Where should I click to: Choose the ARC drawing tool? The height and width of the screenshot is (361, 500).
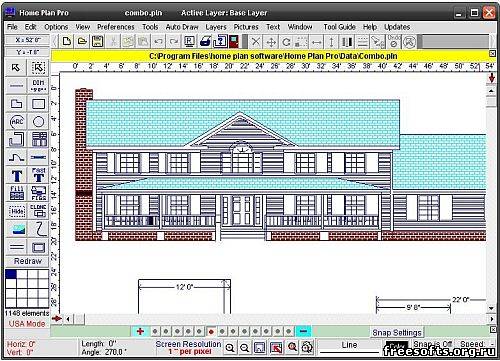[x=16, y=122]
